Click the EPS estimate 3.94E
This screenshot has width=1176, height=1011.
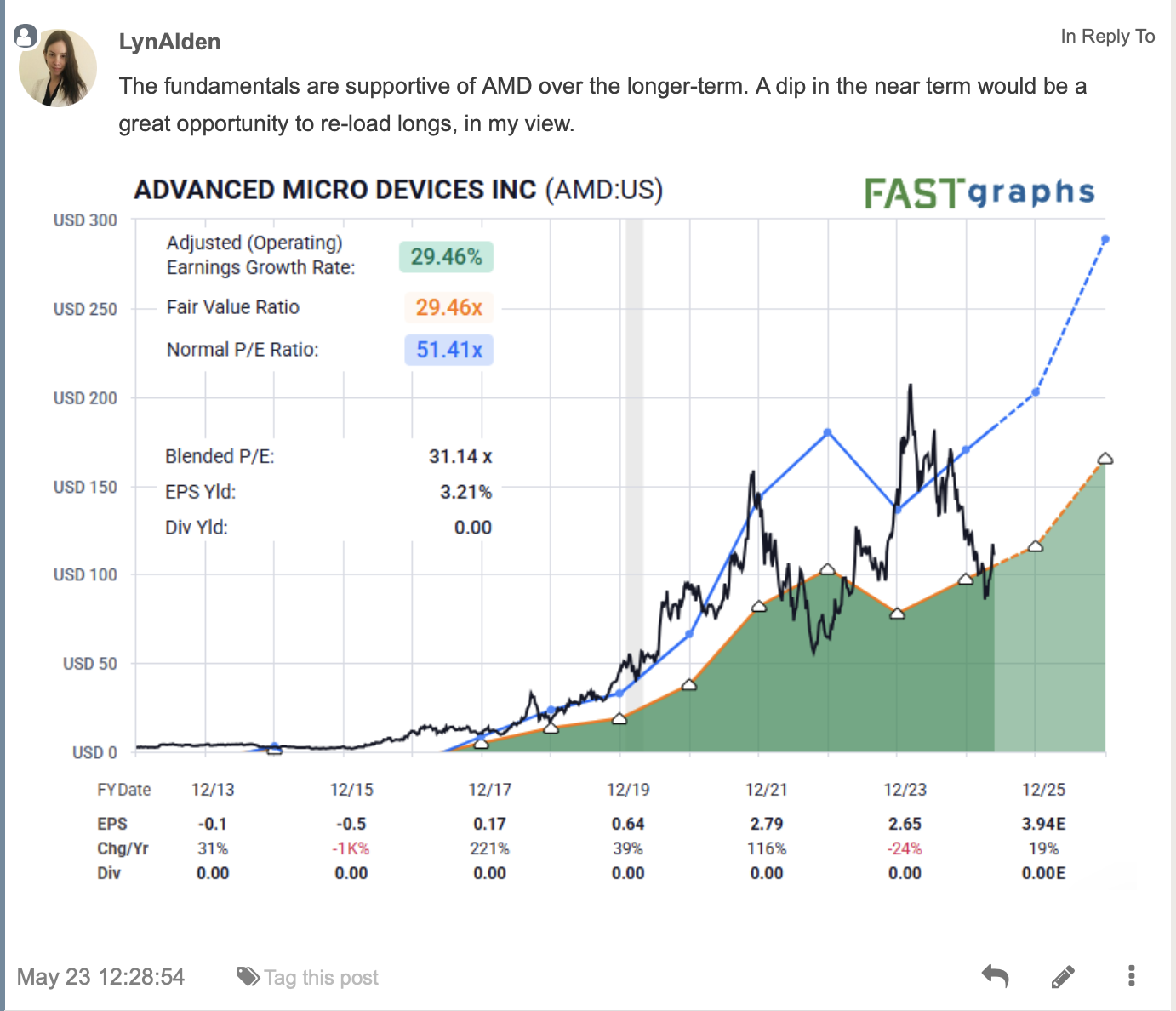pyautogui.click(x=1043, y=824)
